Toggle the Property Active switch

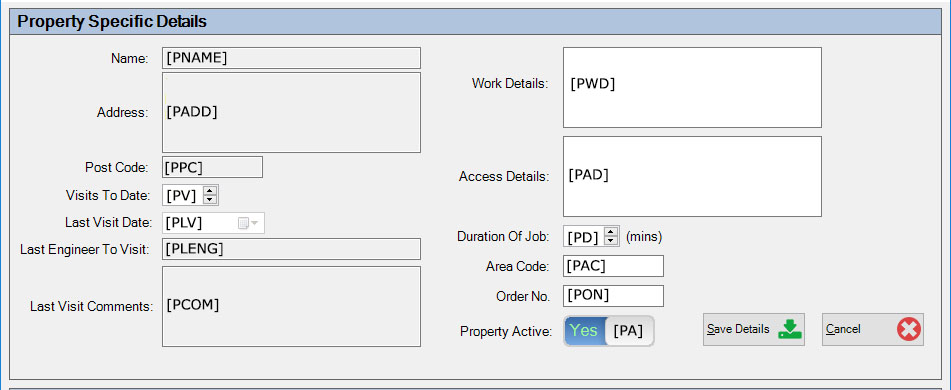[x=608, y=331]
